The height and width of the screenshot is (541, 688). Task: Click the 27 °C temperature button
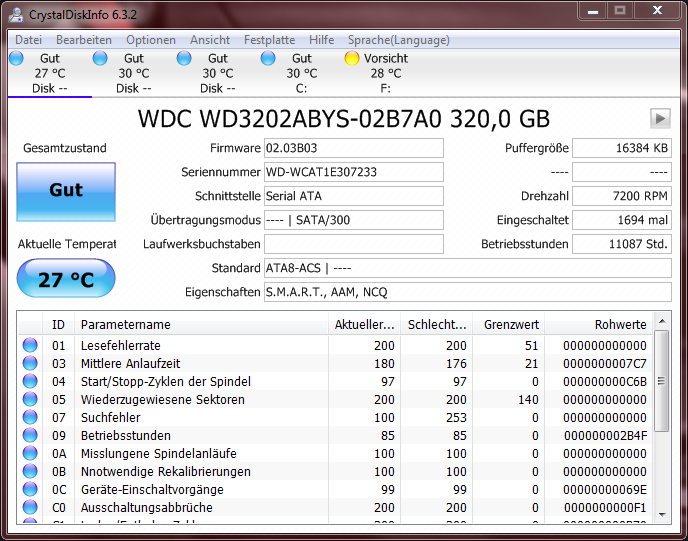[66, 278]
